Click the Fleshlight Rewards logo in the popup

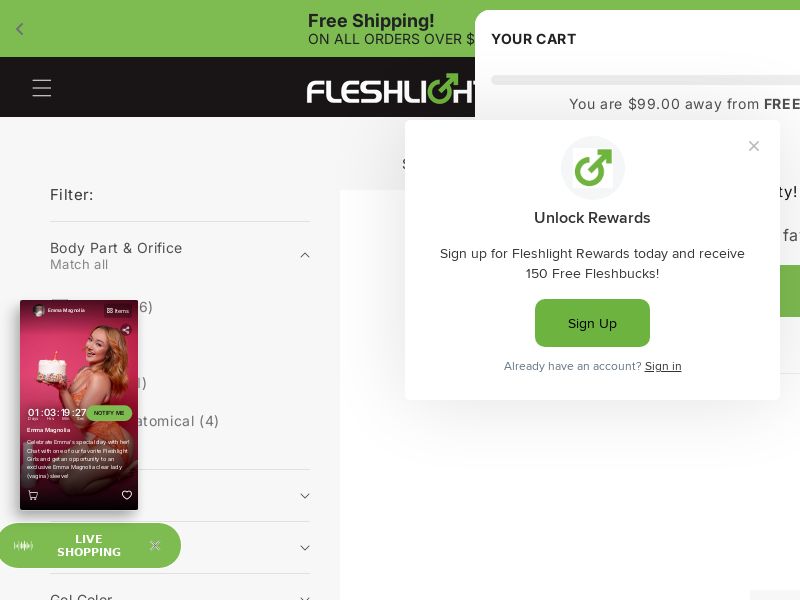(592, 167)
